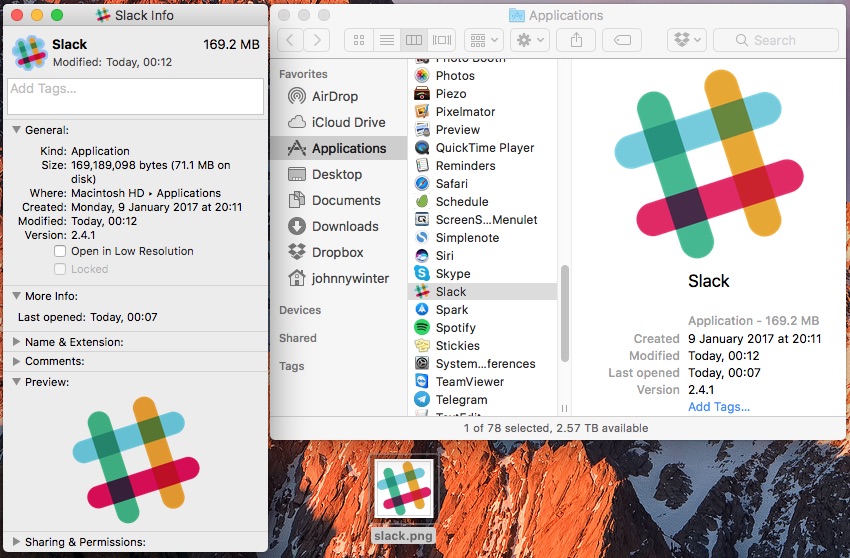Select the Telegram app icon
The width and height of the screenshot is (850, 558).
pyautogui.click(x=422, y=399)
